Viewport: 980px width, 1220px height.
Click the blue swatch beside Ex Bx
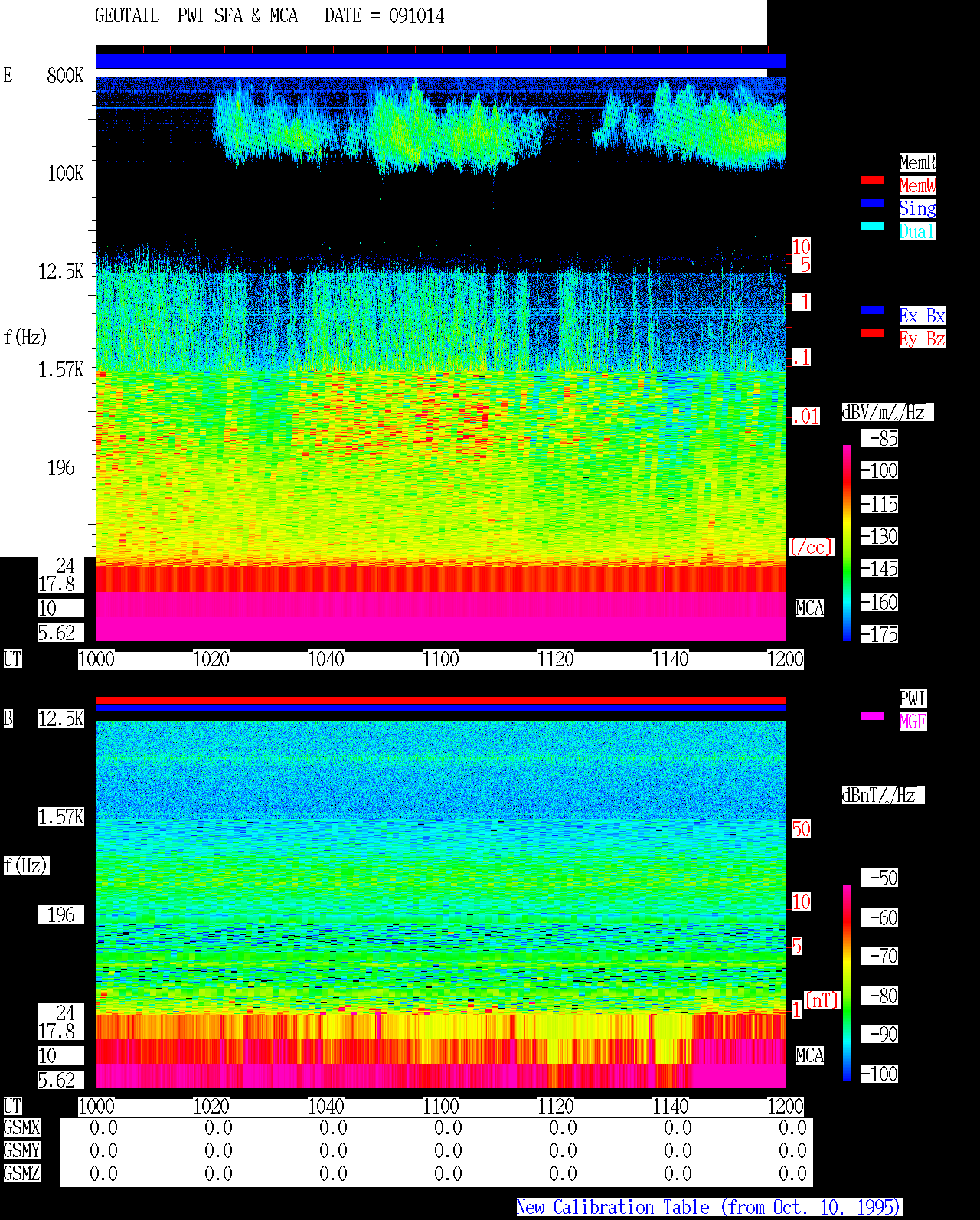pyautogui.click(x=873, y=310)
